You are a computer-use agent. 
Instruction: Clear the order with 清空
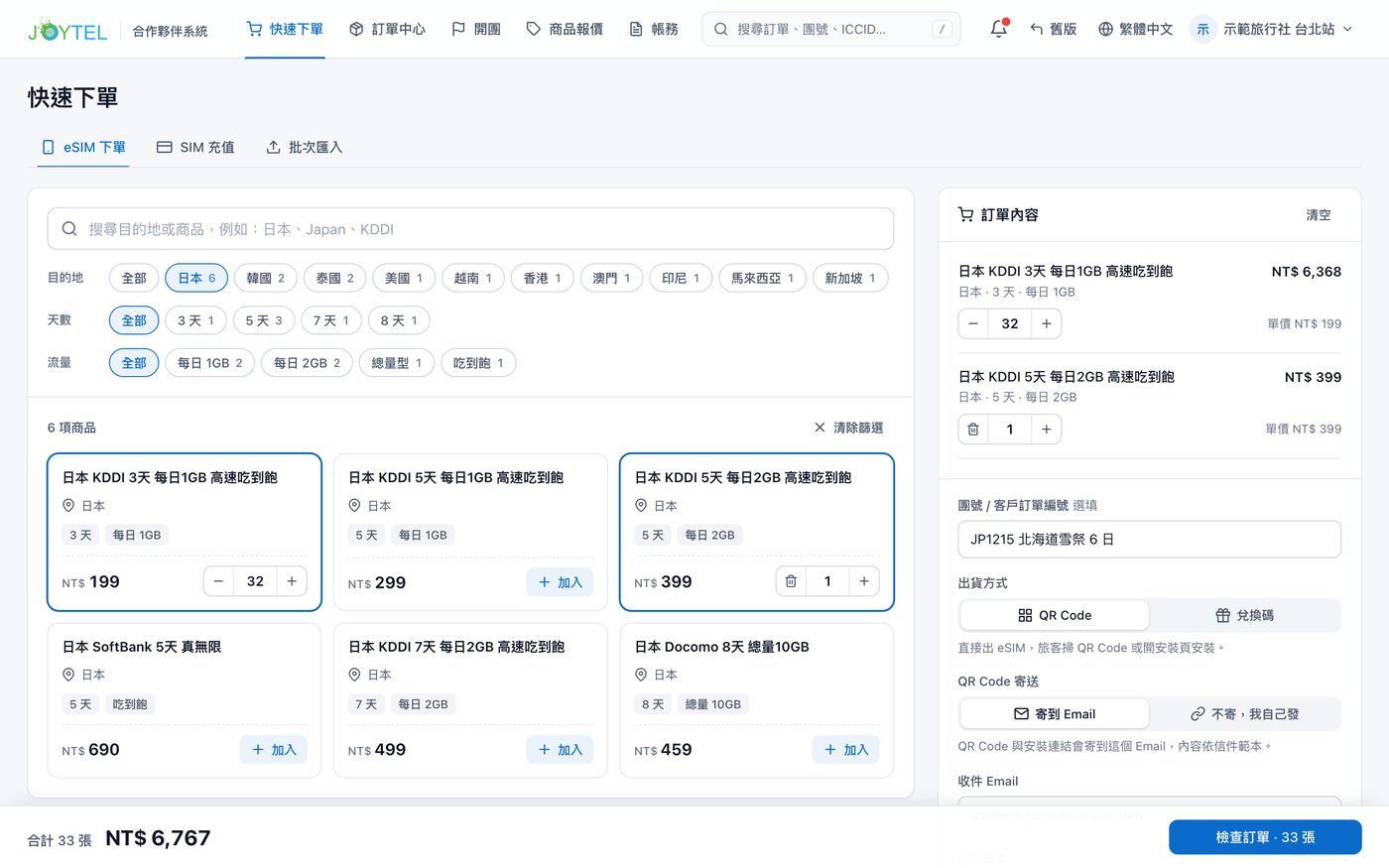1319,214
